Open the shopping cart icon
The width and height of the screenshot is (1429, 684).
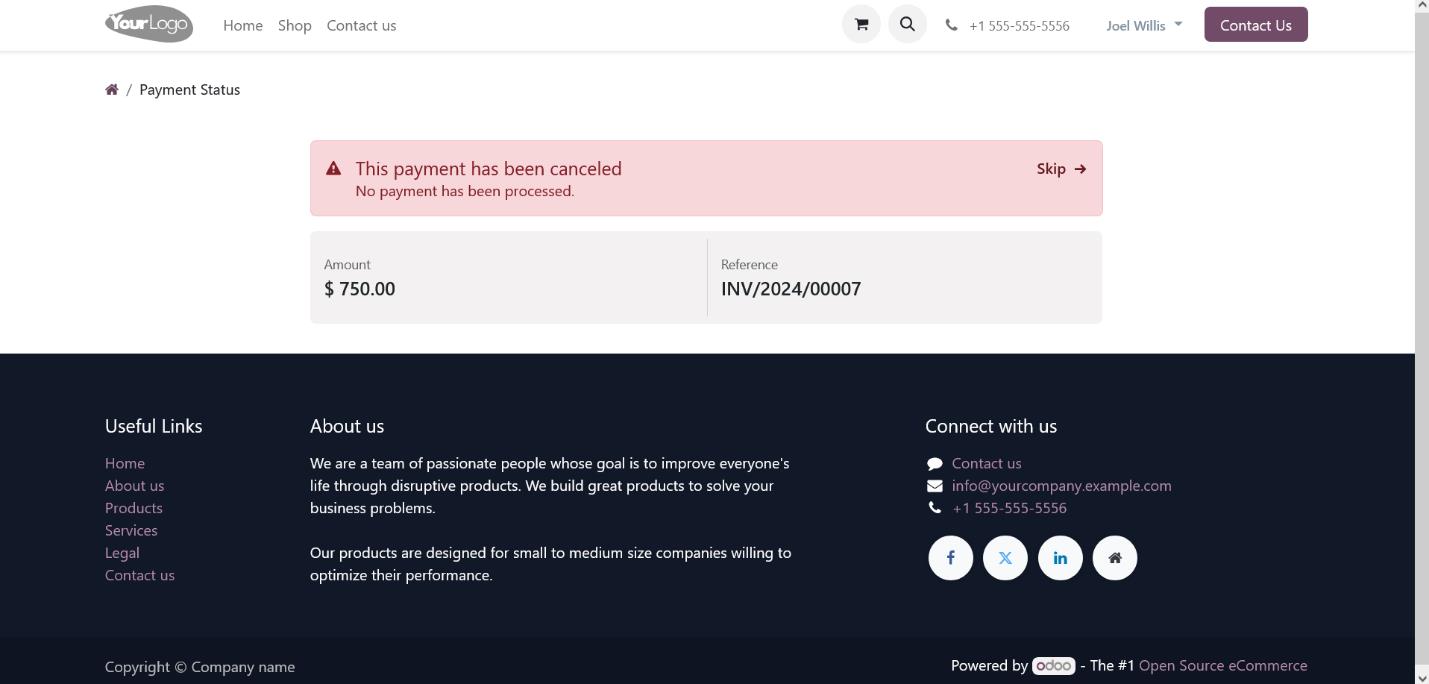pyautogui.click(x=861, y=25)
